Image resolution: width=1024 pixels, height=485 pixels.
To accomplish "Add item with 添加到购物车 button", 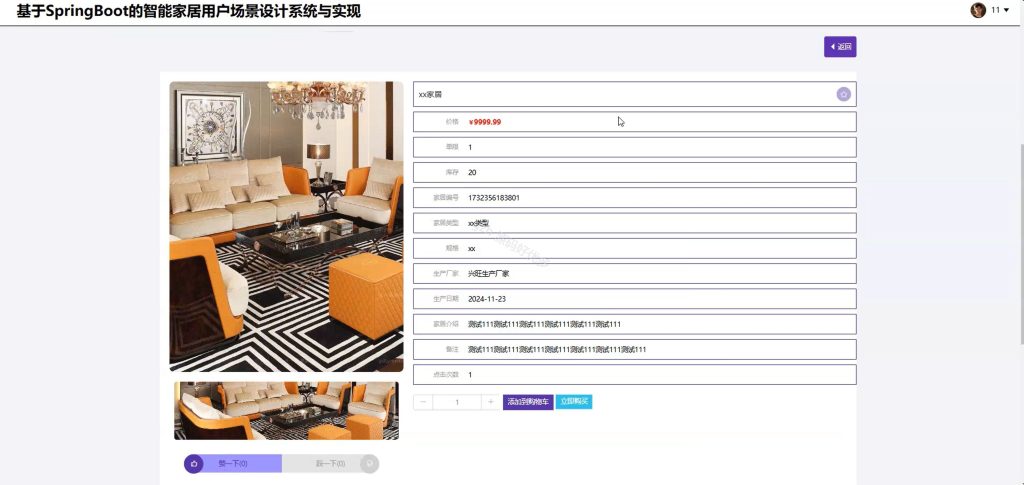I will (528, 402).
